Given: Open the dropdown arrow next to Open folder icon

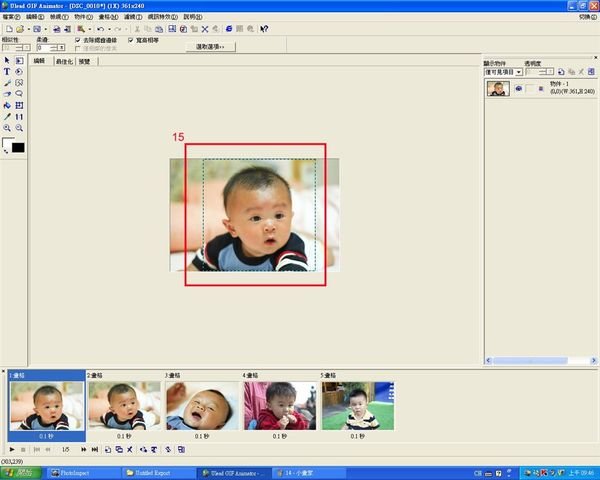Looking at the screenshot, I should pos(29,29).
